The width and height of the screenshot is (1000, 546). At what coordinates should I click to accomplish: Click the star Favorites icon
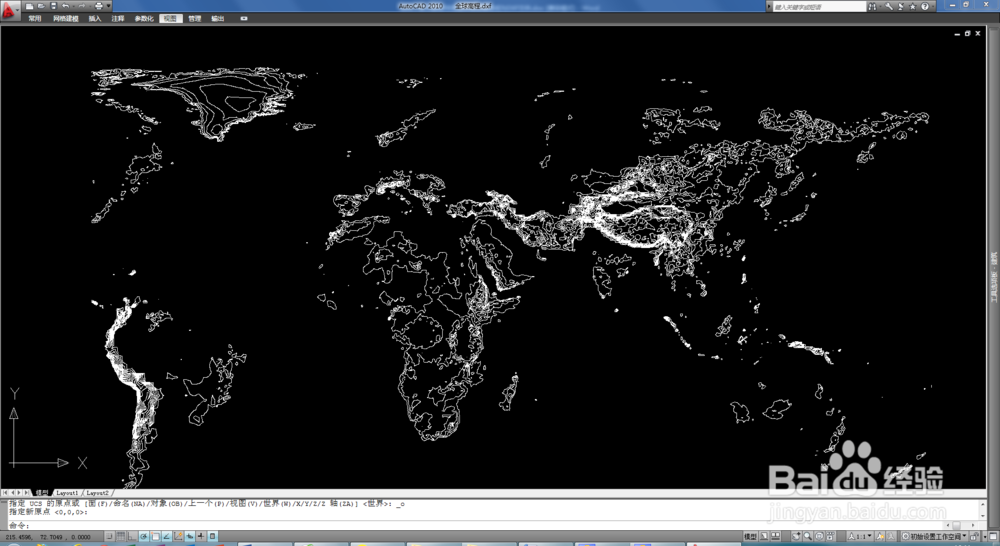pos(913,6)
